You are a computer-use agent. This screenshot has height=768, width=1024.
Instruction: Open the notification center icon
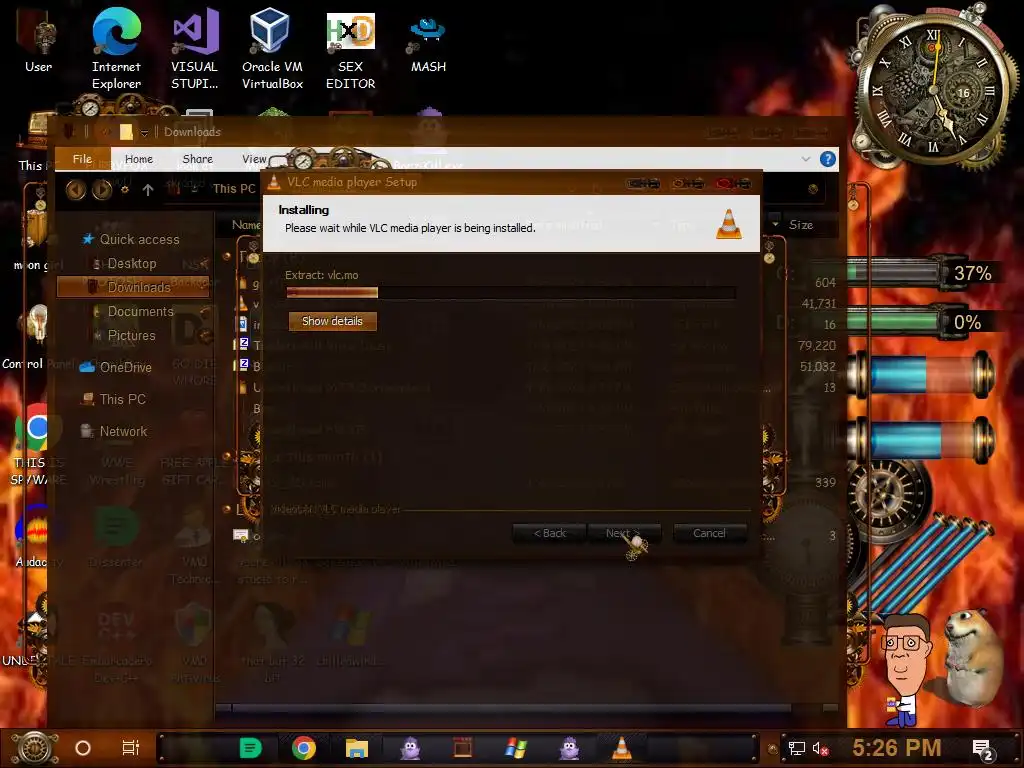pyautogui.click(x=982, y=749)
